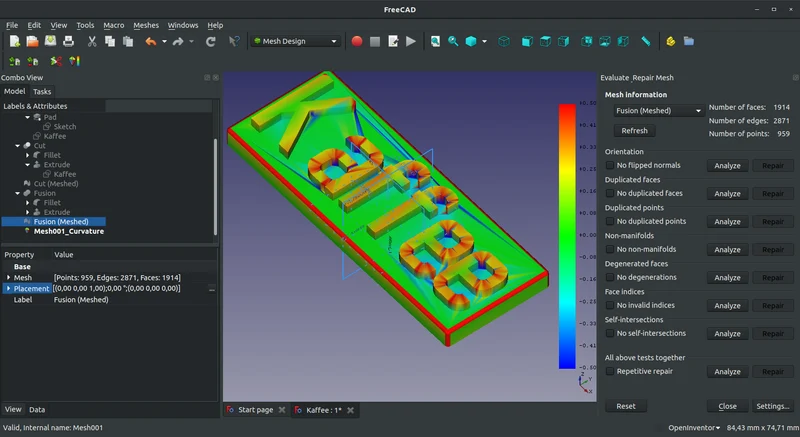This screenshot has width=800, height=437.
Task: Activate the What's This help cursor
Action: click(x=234, y=41)
